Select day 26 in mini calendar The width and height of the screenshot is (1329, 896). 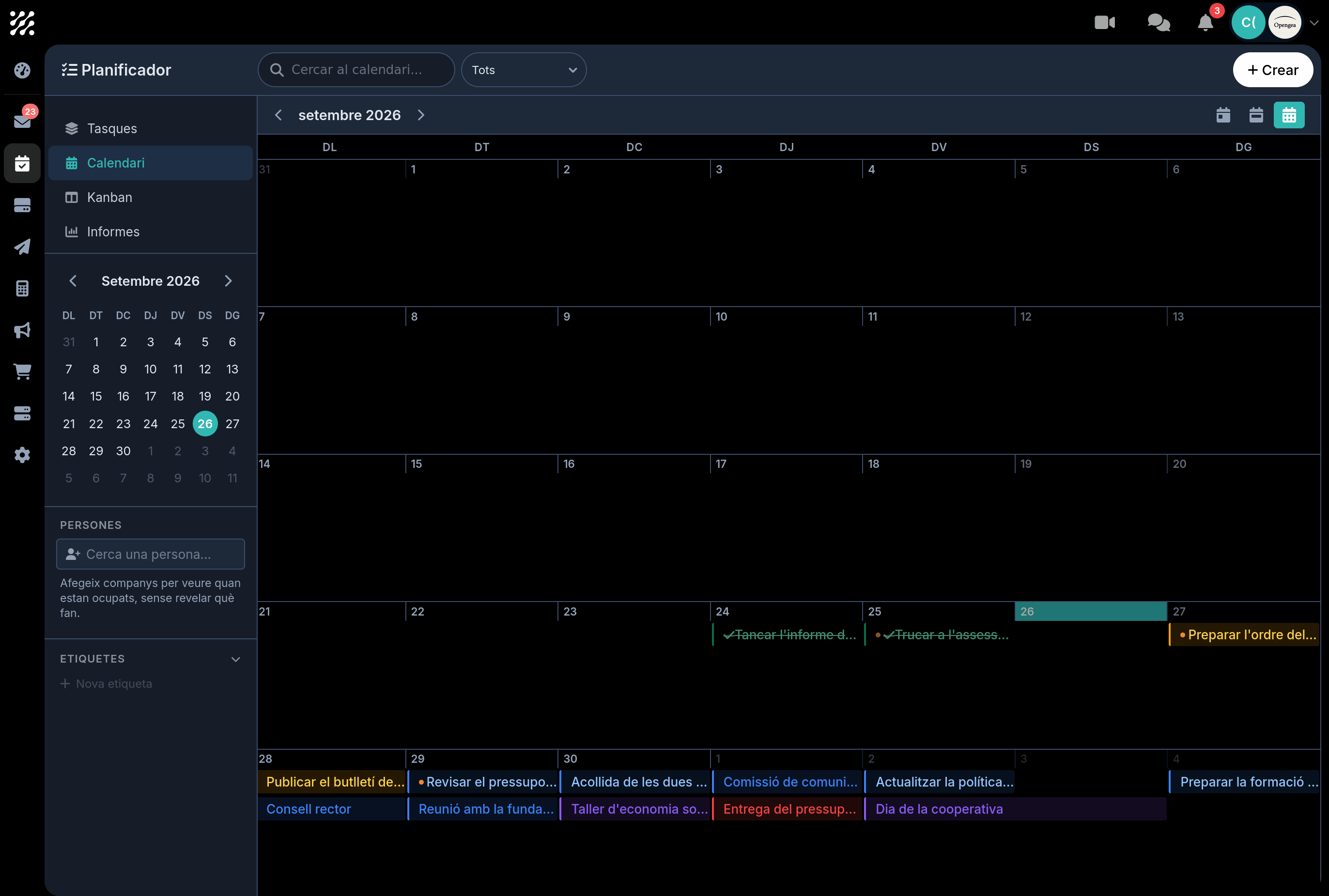[205, 424]
